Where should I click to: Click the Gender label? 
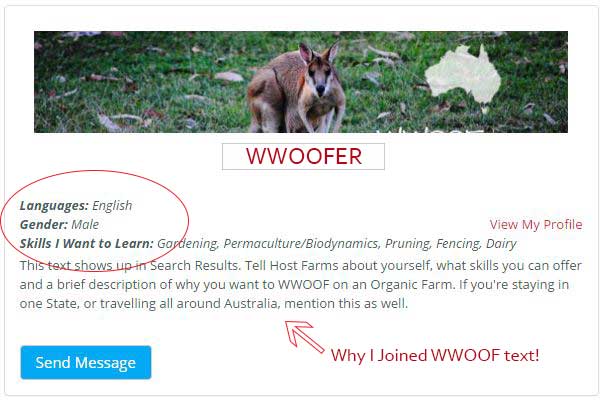coord(44,224)
